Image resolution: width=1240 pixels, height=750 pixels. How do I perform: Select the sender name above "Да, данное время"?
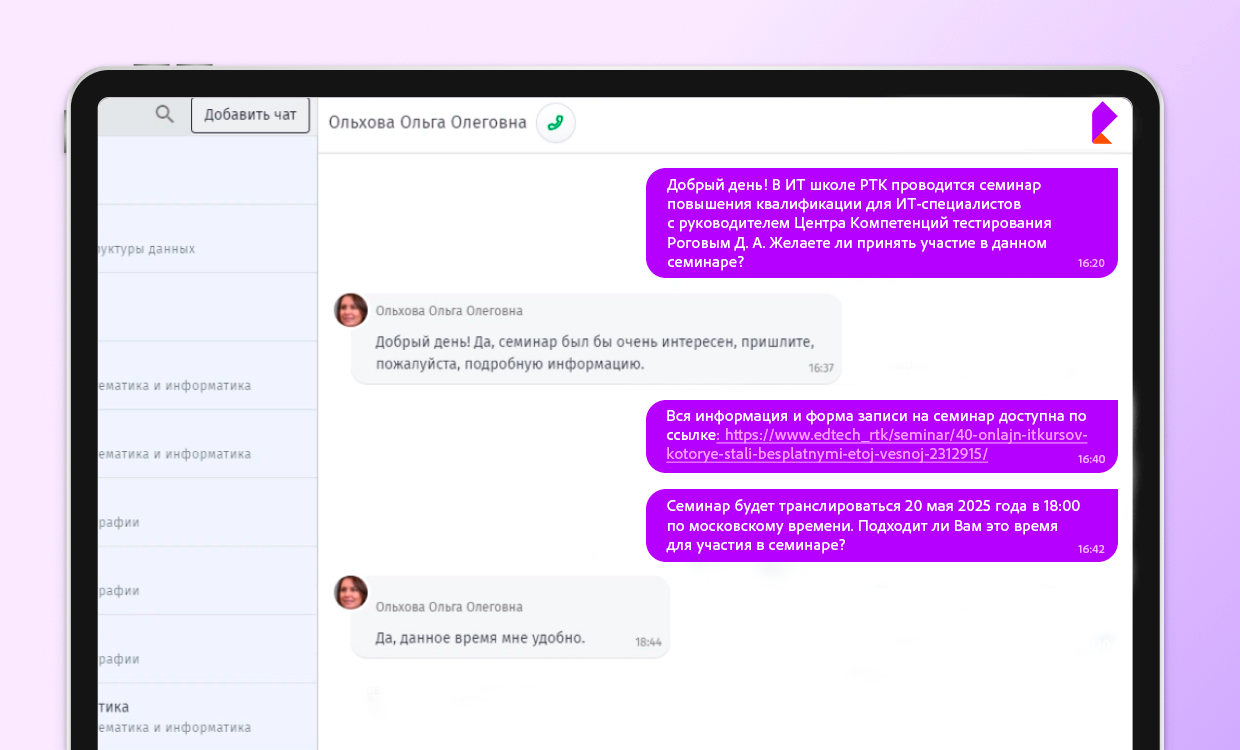pyautogui.click(x=449, y=607)
